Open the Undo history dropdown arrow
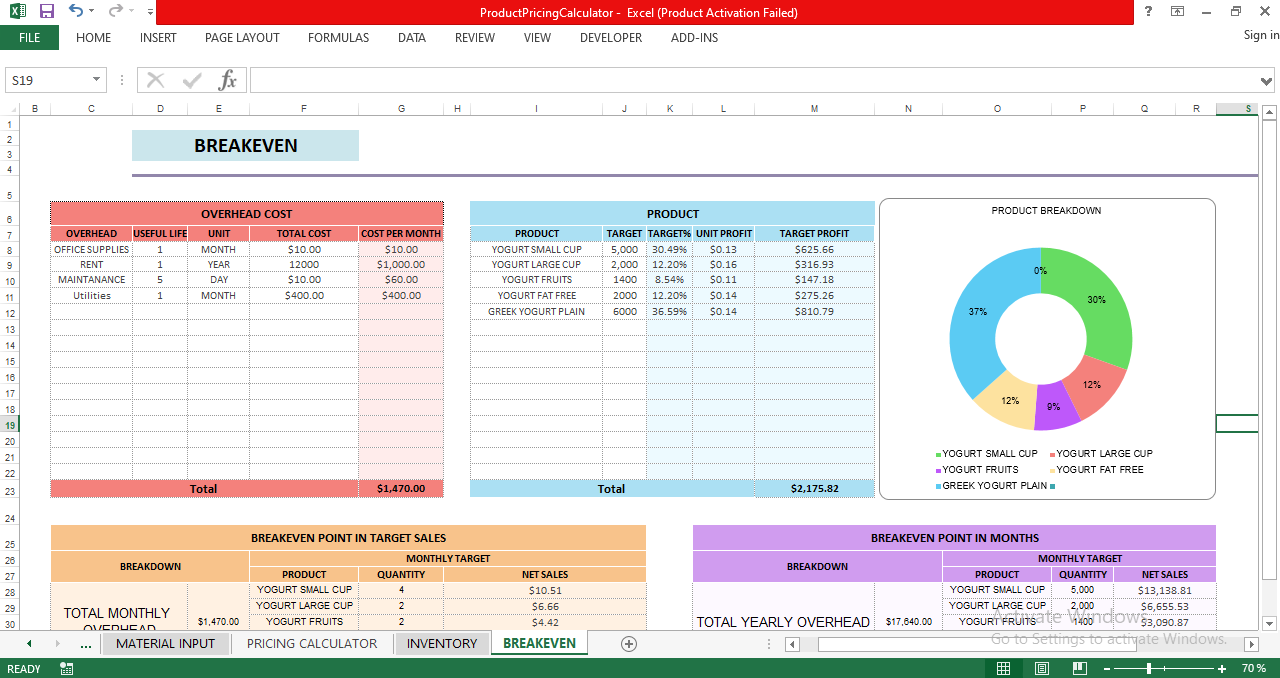Viewport: 1280px width, 678px height. tap(91, 12)
